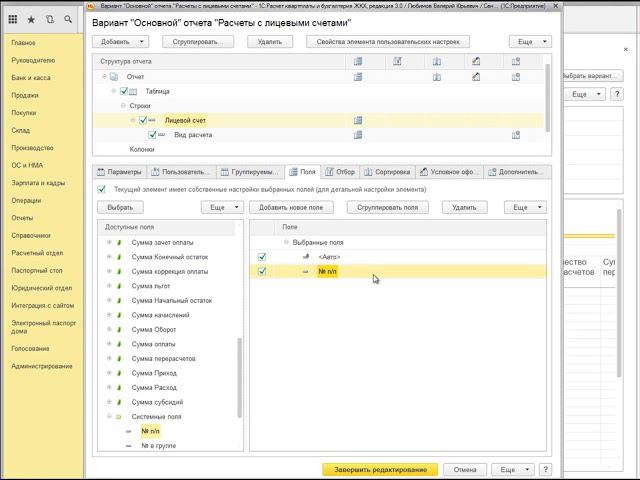This screenshot has height=480, width=640.
Task: Switch to the Параметры tab
Action: click(119, 172)
